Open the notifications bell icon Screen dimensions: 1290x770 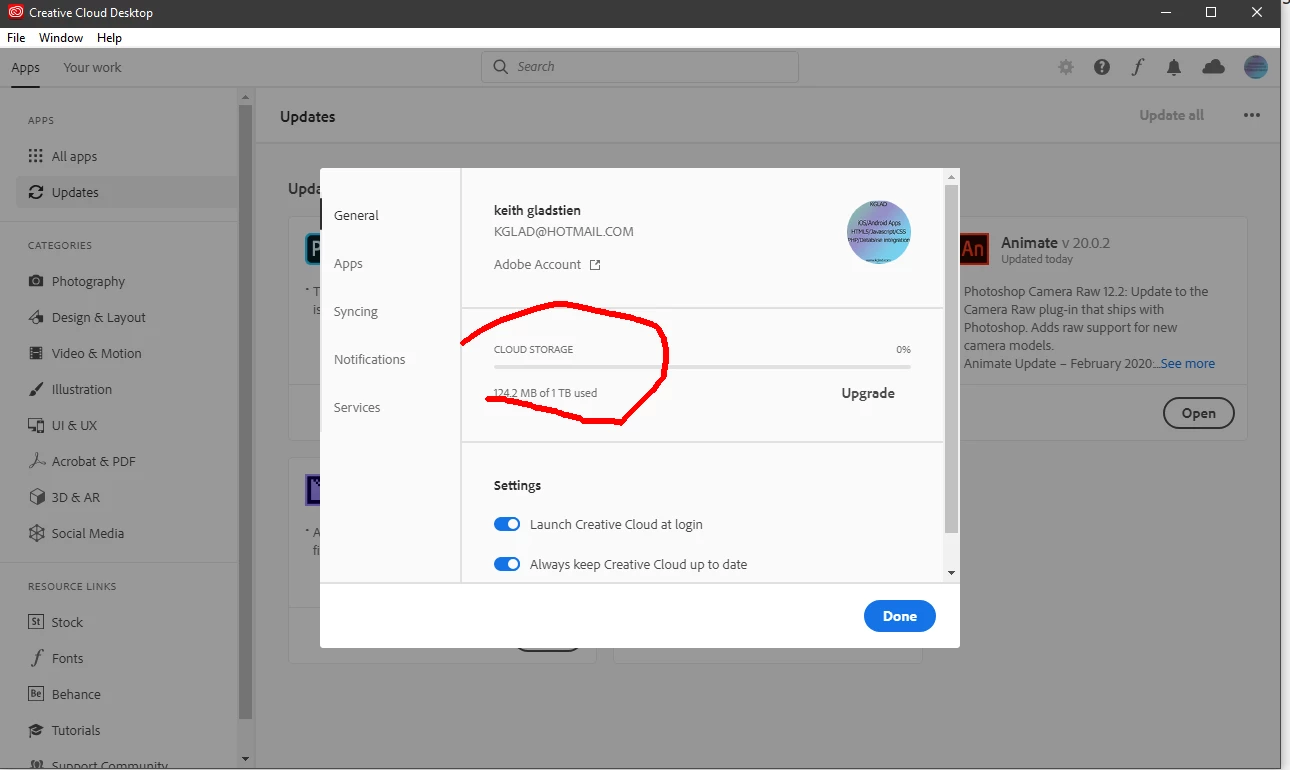pyautogui.click(x=1174, y=67)
